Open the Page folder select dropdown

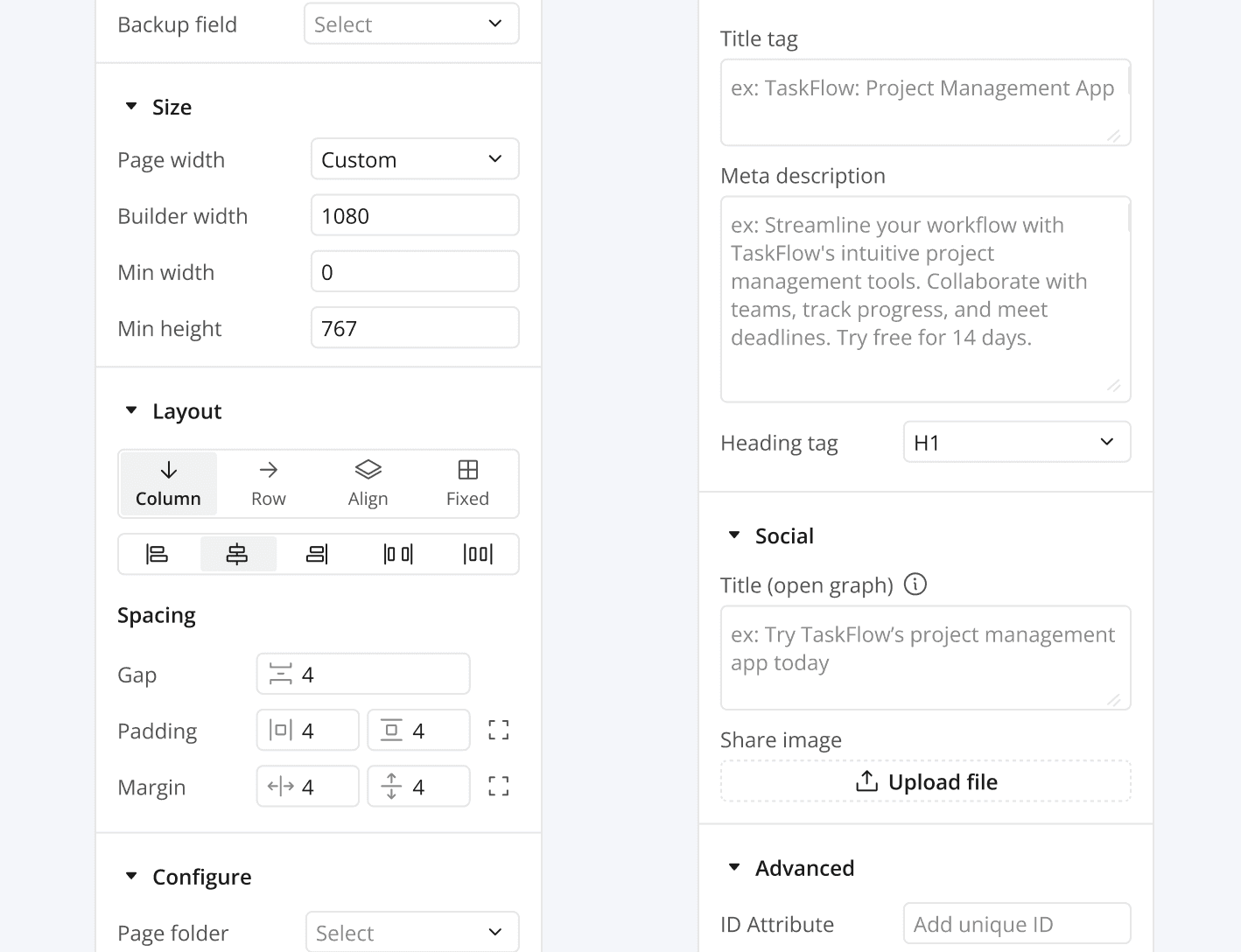pos(411,933)
